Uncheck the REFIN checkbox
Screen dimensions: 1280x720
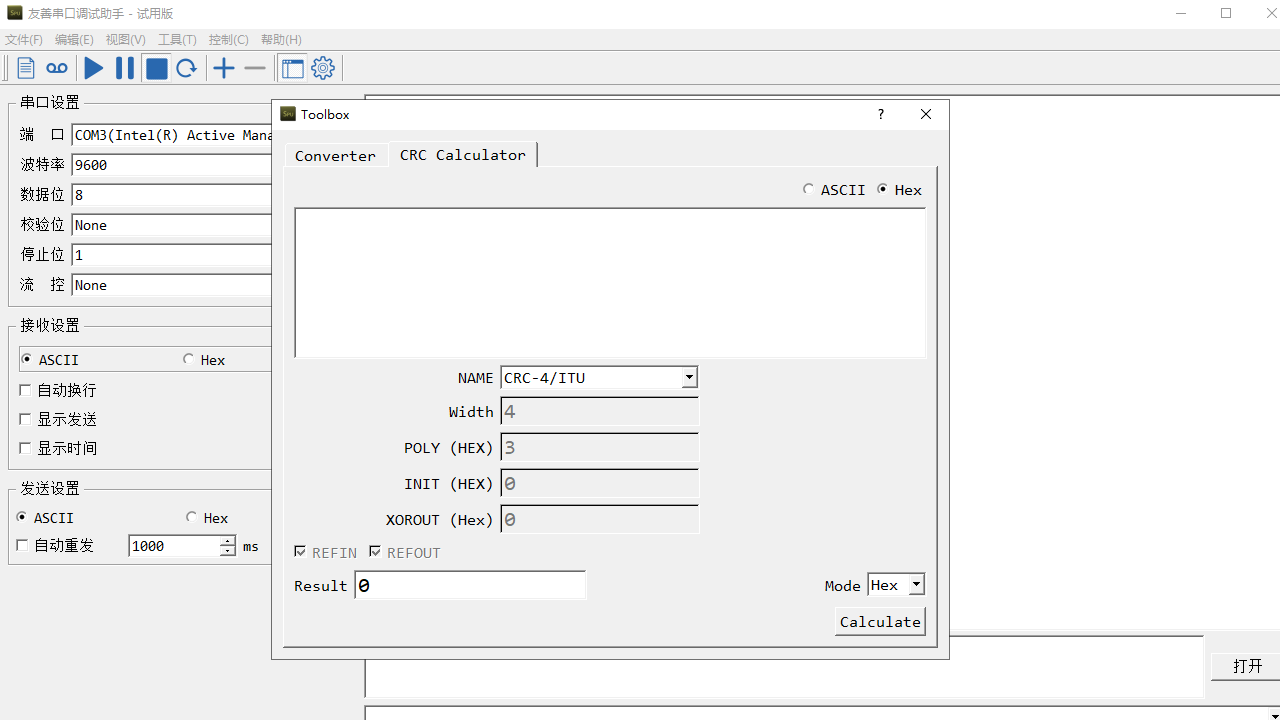300,551
